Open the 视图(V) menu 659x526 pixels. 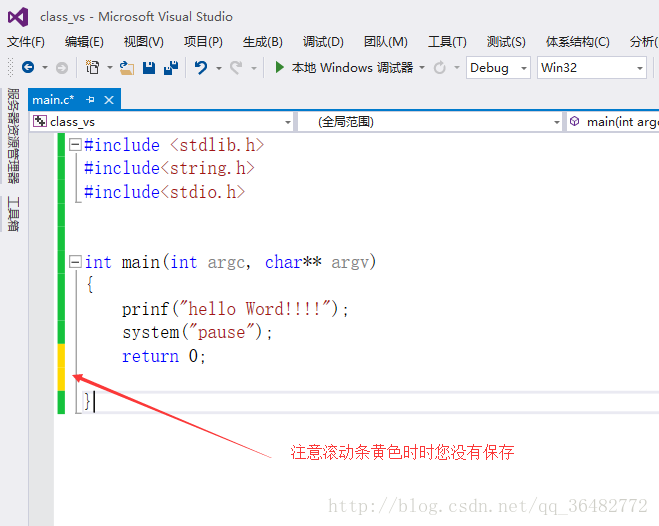[x=143, y=42]
